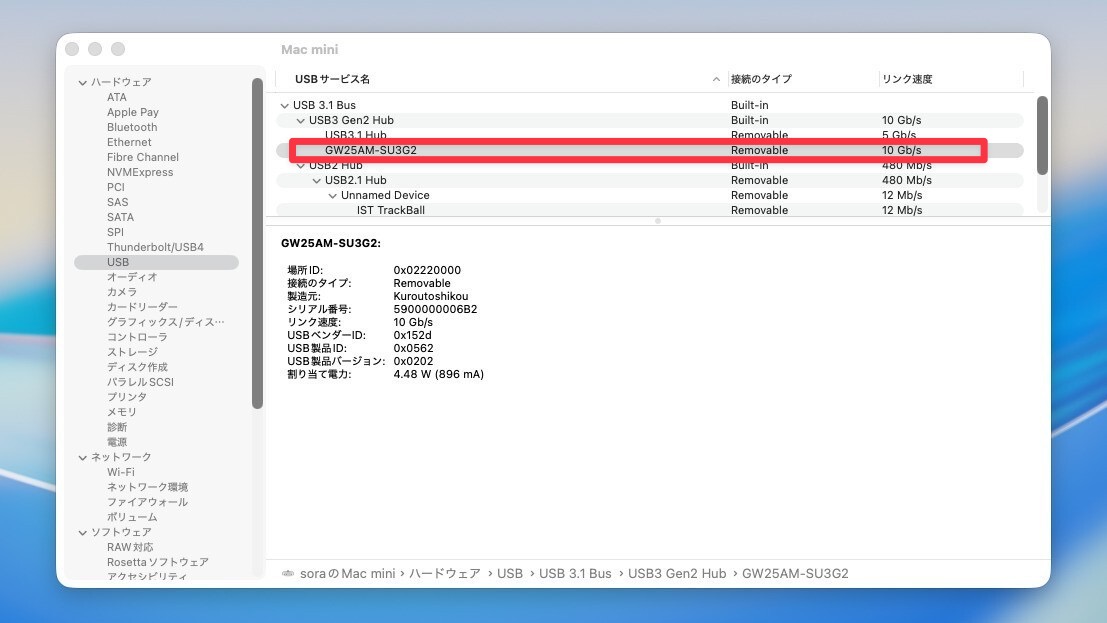Select Apple Pay in the sidebar
Image resolution: width=1107 pixels, height=623 pixels.
coord(133,112)
